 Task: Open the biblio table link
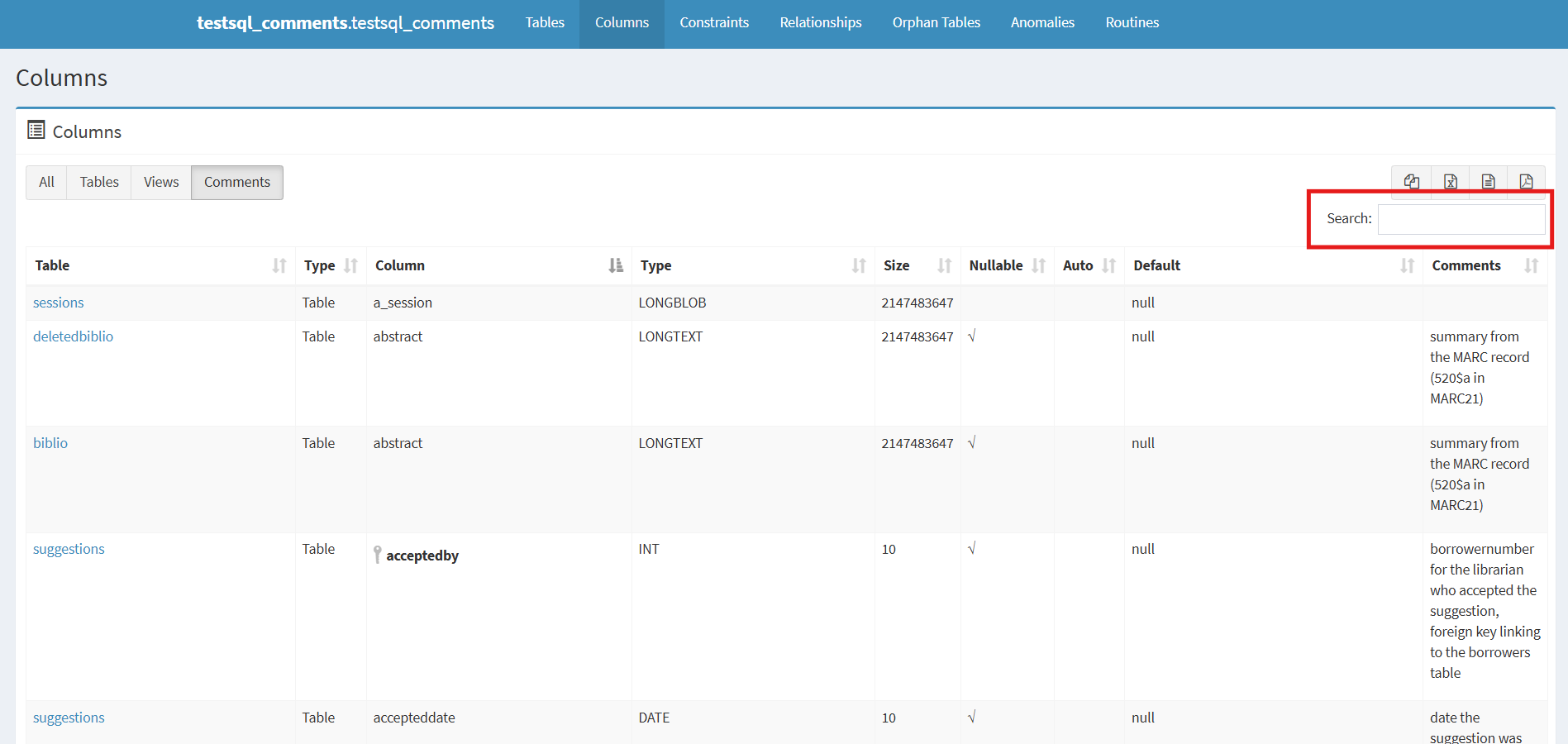50,443
